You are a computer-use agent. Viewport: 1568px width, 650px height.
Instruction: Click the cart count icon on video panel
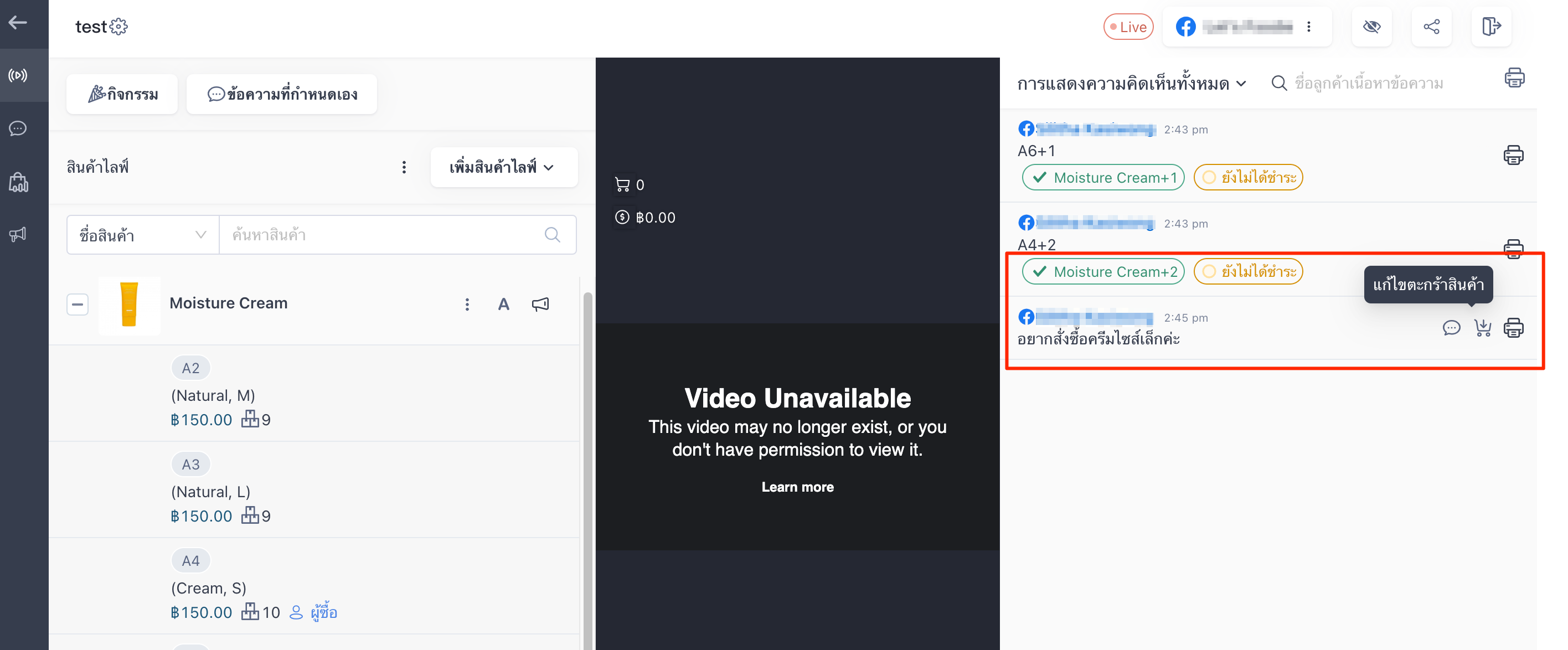[622, 184]
